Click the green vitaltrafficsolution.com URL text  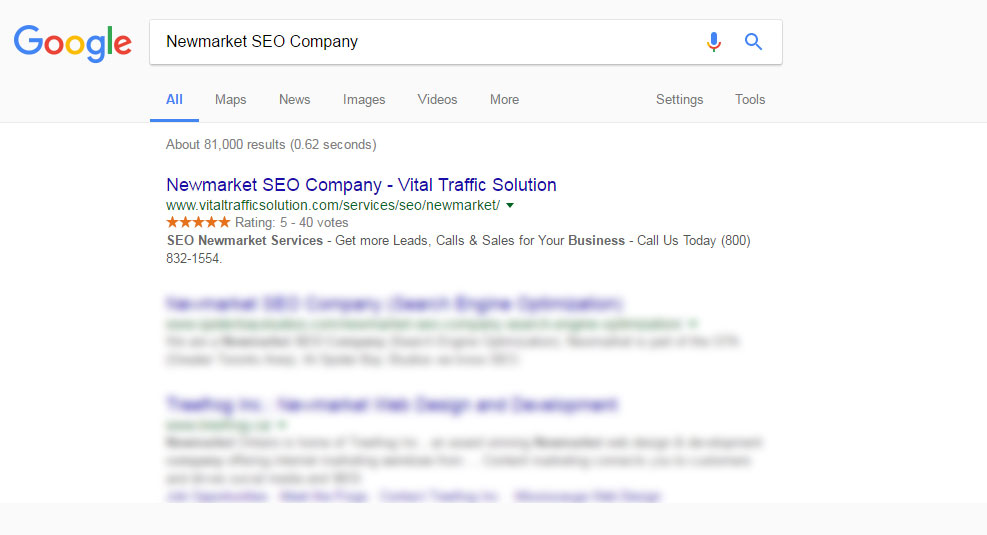click(x=333, y=205)
